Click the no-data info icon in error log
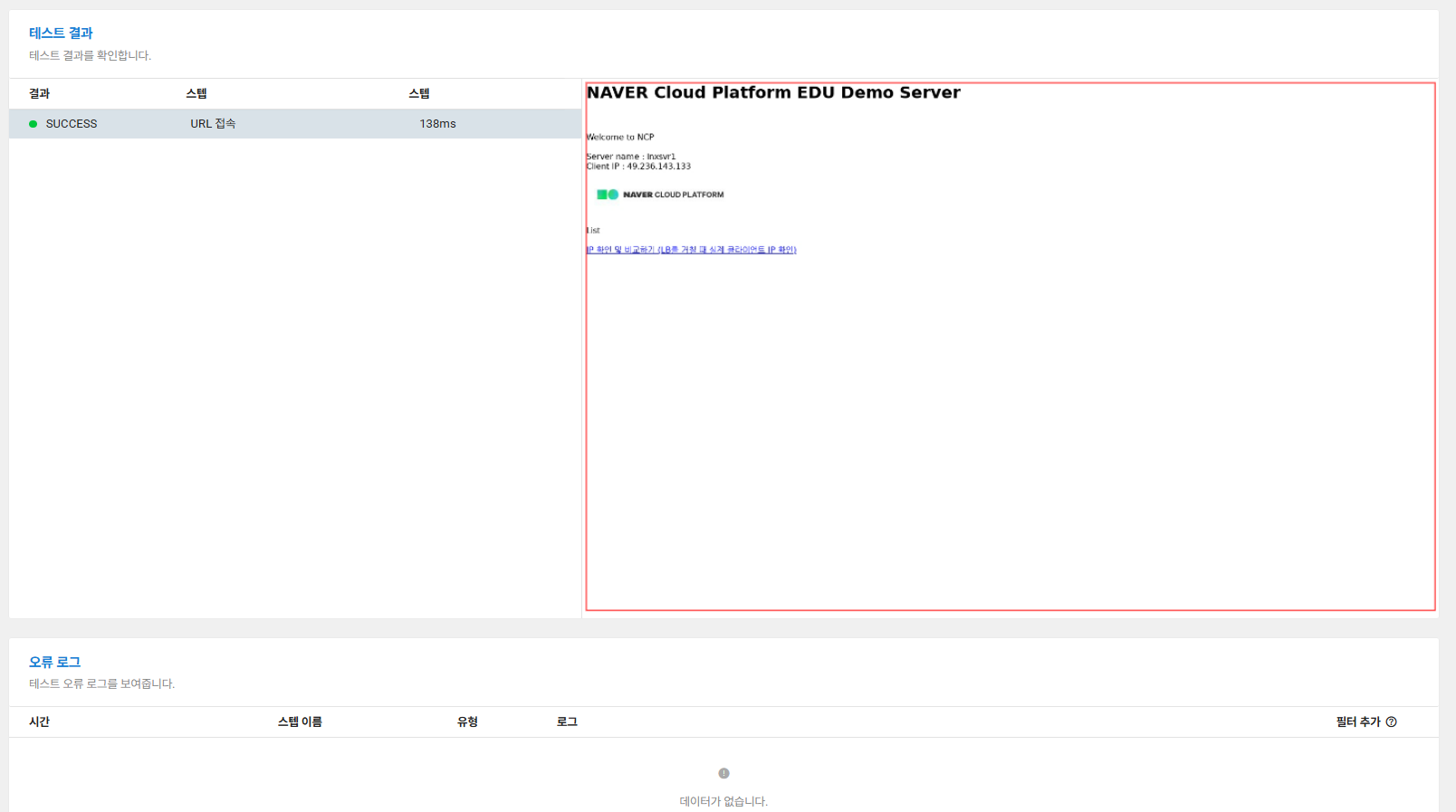Screen dimensions: 1456x812 [x=723, y=773]
